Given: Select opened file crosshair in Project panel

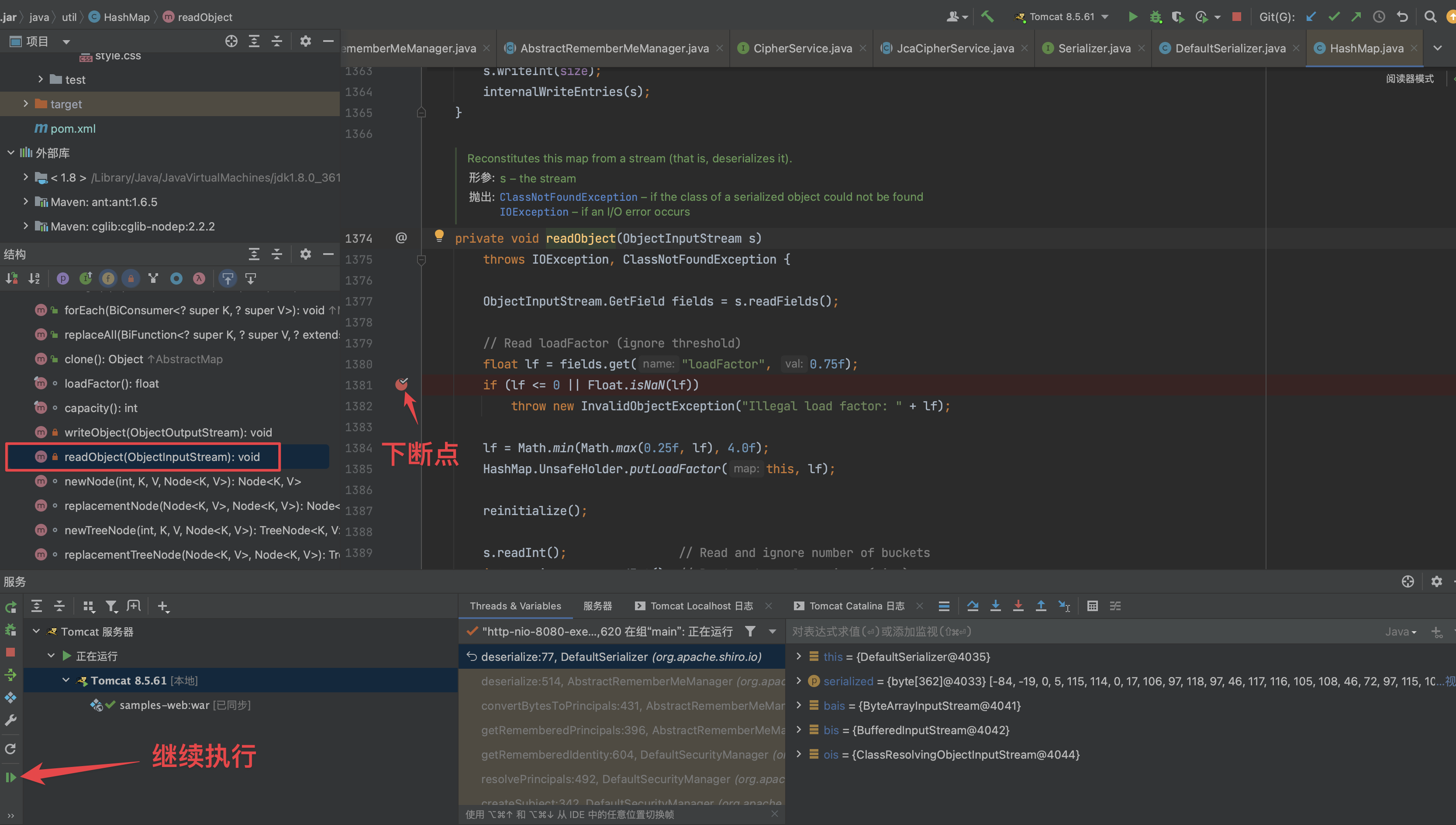Looking at the screenshot, I should 231,41.
